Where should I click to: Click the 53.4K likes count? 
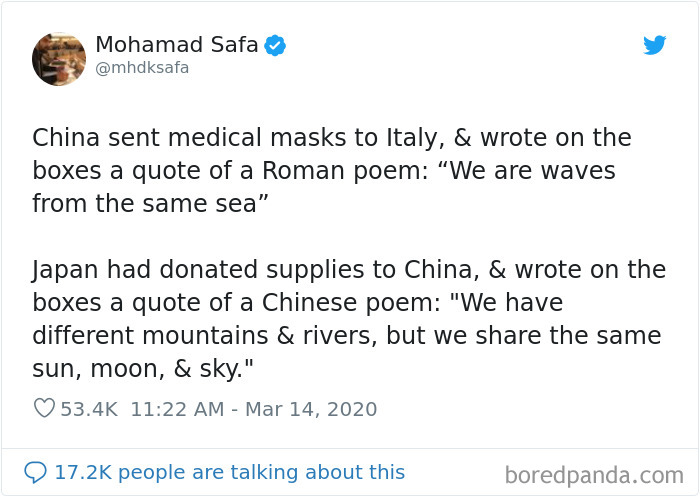click(90, 409)
